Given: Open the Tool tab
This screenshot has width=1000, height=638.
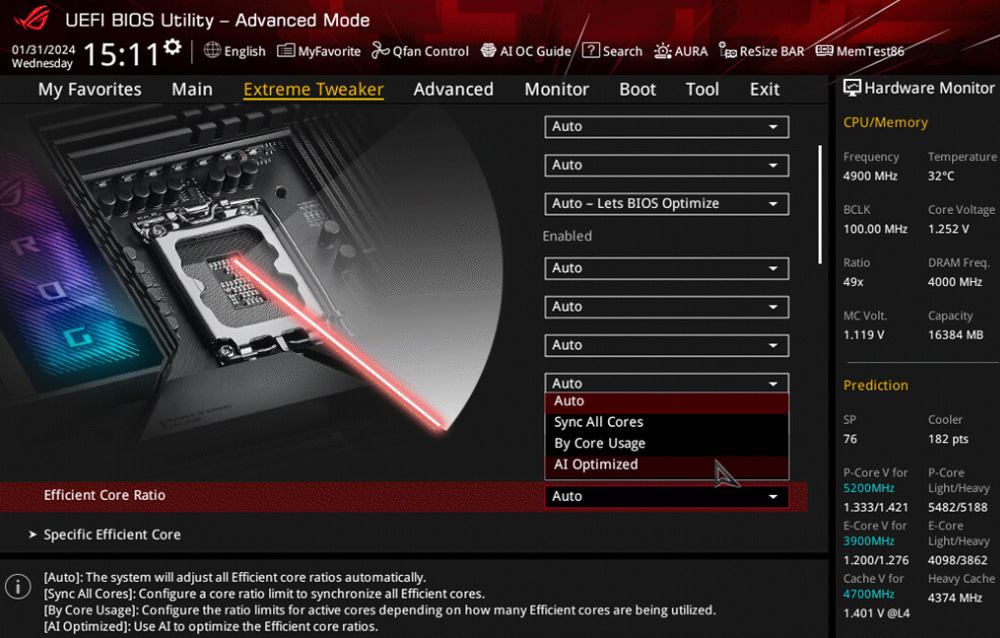Looking at the screenshot, I should coord(702,89).
